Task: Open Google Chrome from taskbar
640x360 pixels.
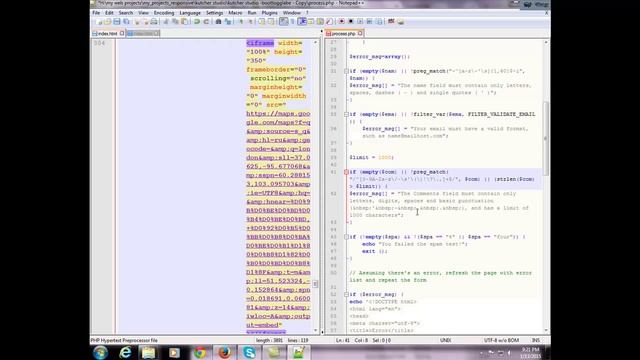Action: (200, 352)
